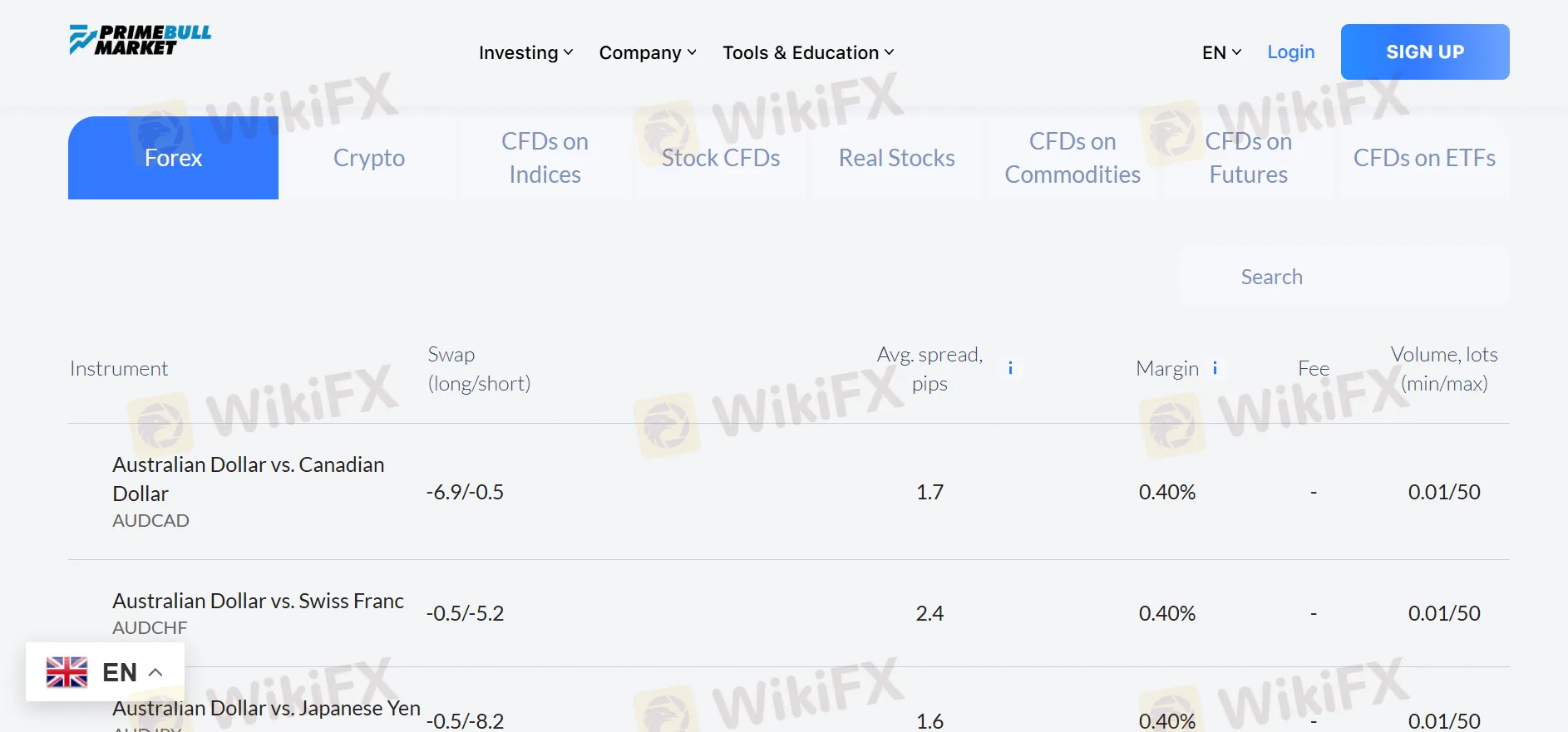
Task: Switch to the Crypto tab
Action: click(369, 158)
